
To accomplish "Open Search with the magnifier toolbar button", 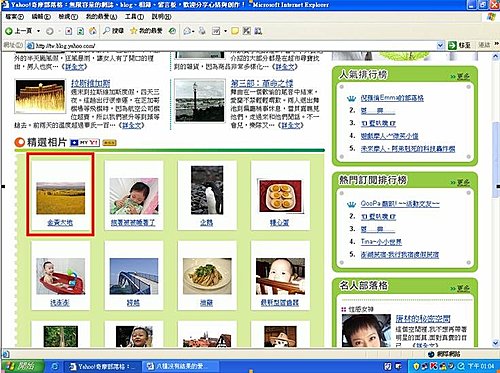I will click(113, 31).
